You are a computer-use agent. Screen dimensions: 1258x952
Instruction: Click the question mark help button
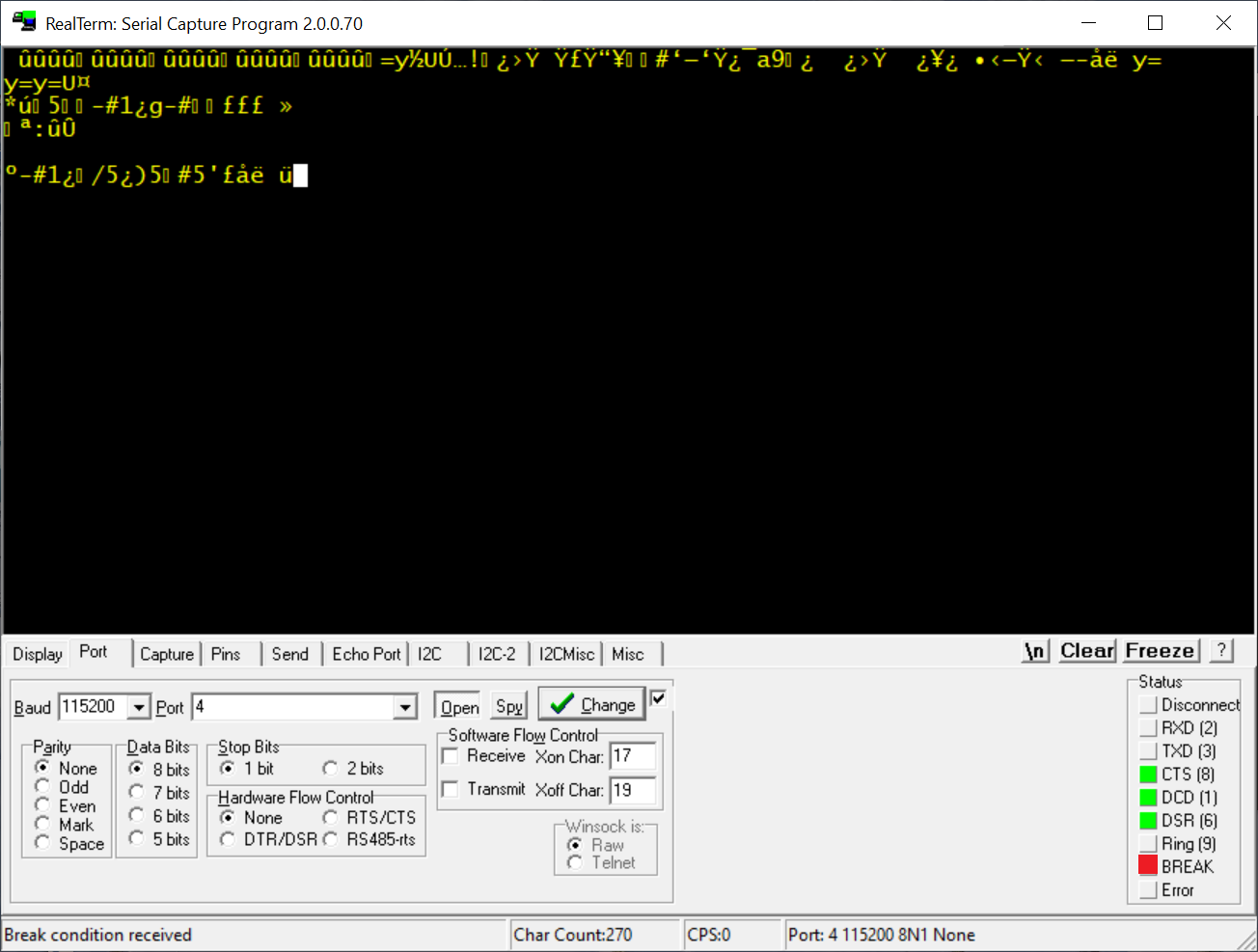tap(1221, 651)
